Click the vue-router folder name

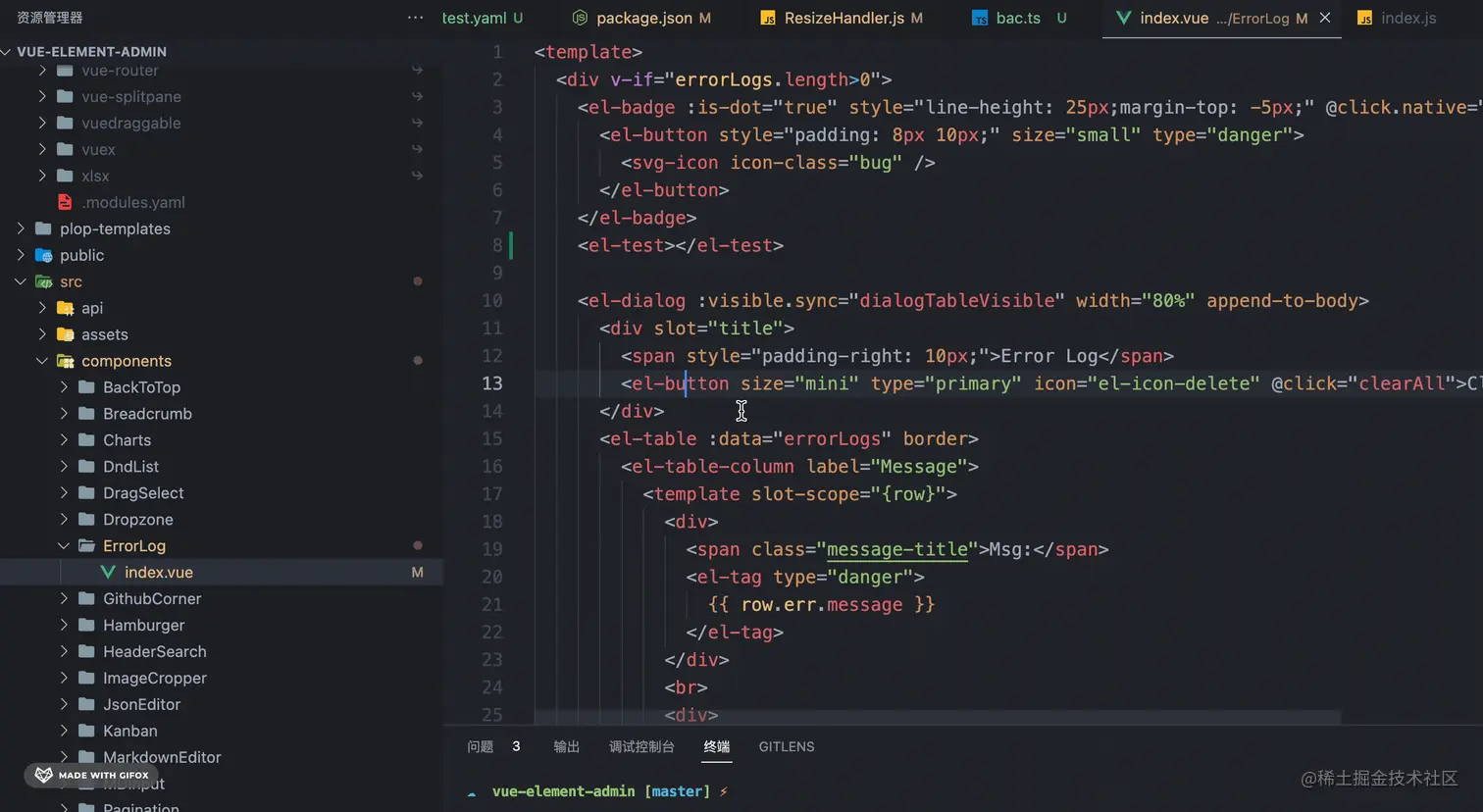point(120,71)
